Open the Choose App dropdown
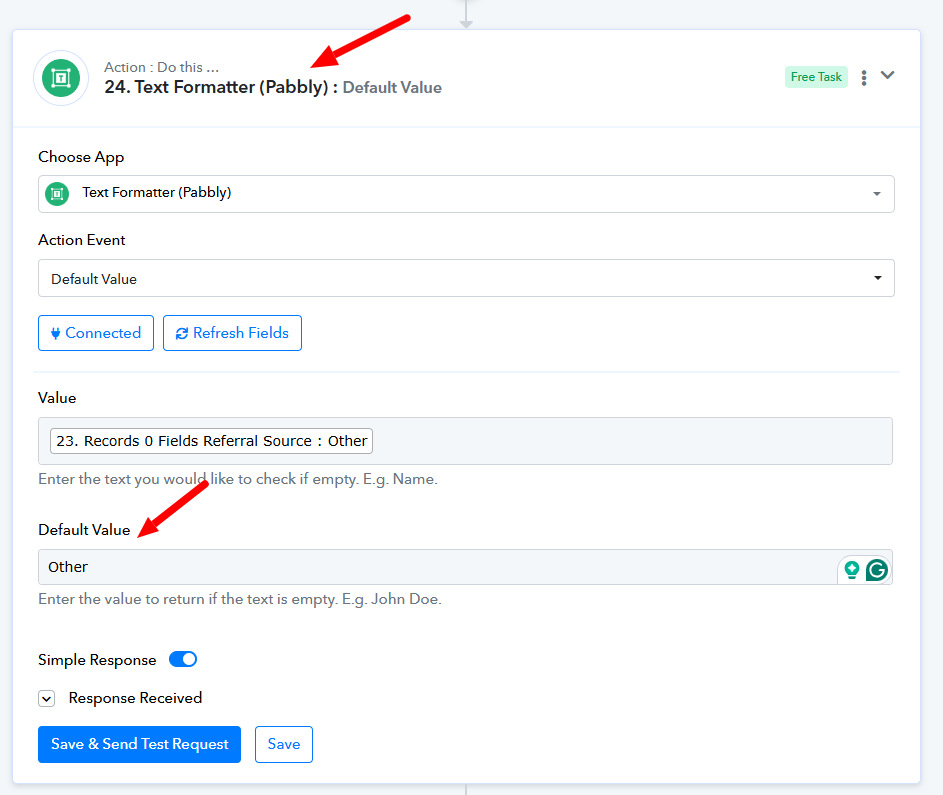Viewport: 943px width, 795px height. click(466, 194)
